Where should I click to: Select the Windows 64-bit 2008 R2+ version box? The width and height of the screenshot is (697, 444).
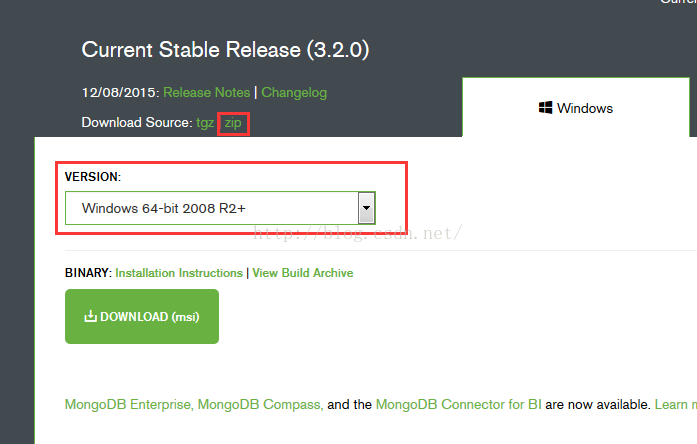click(220, 208)
